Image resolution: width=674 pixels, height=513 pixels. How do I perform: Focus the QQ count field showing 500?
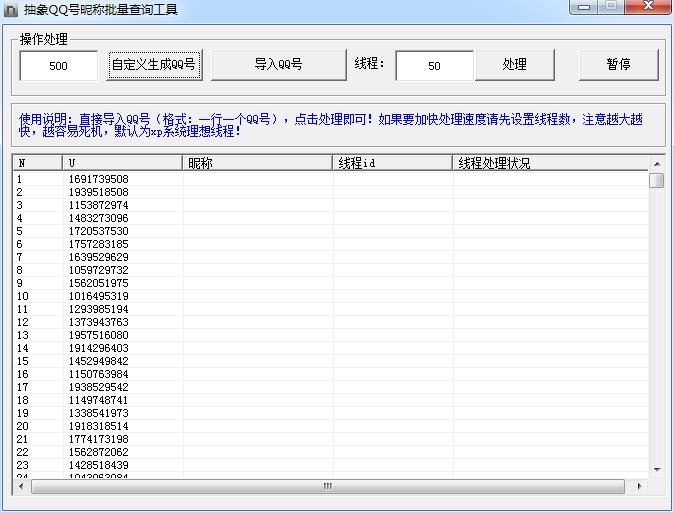[x=58, y=66]
